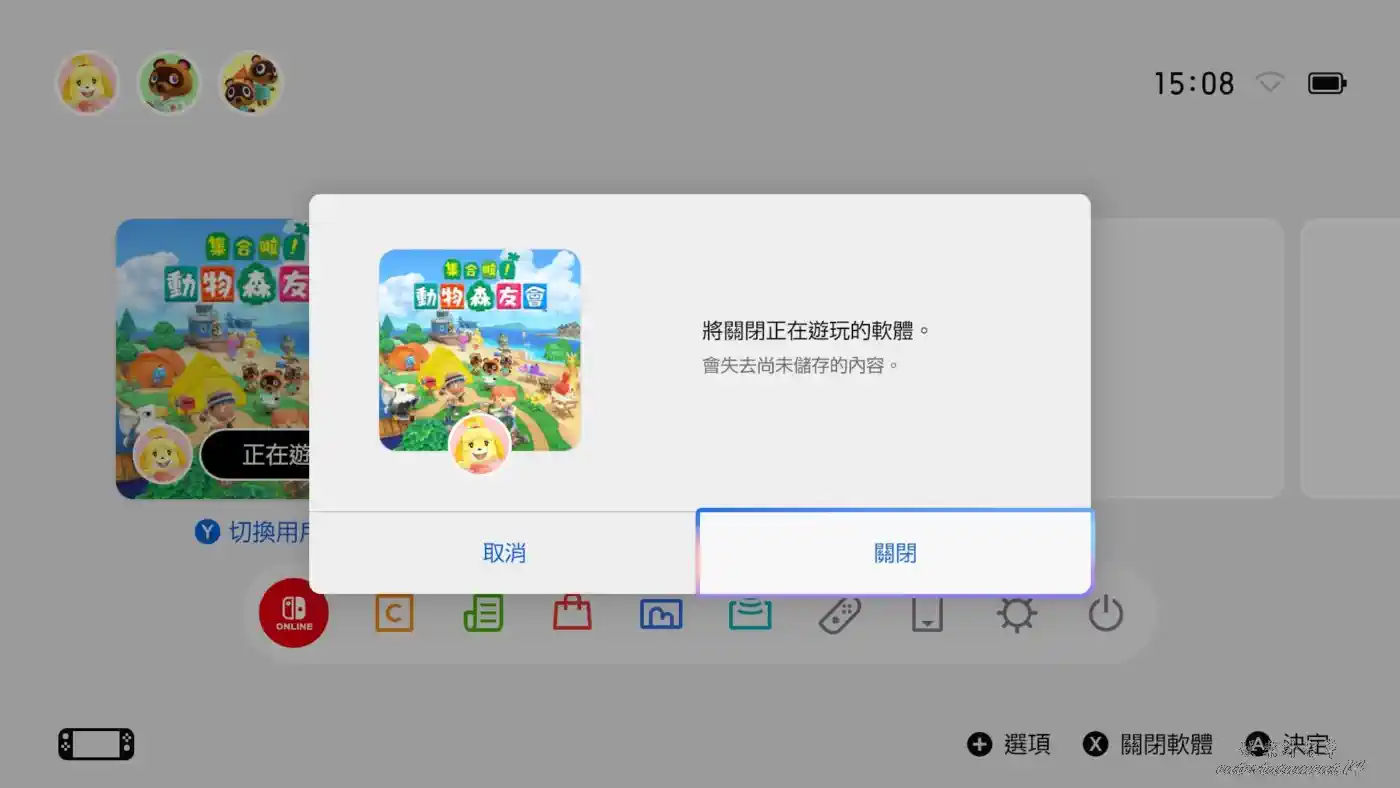Click the 關閉軟體 close software hint

tap(1149, 745)
